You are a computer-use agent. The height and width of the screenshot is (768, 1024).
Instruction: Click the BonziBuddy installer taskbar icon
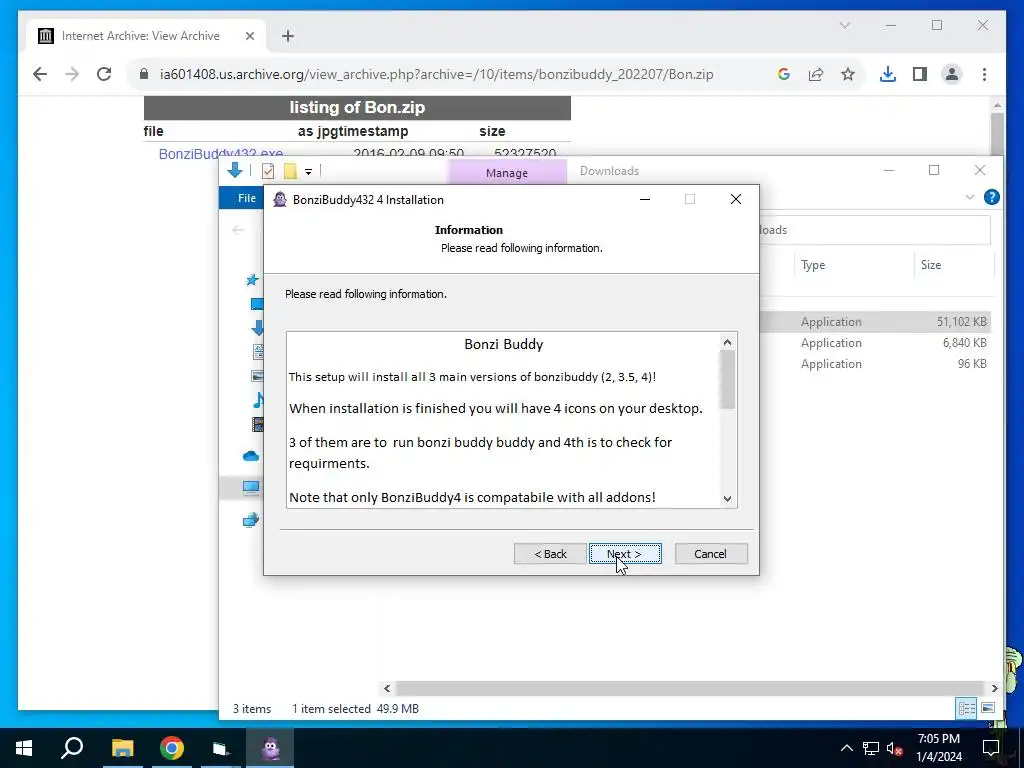pyautogui.click(x=270, y=748)
